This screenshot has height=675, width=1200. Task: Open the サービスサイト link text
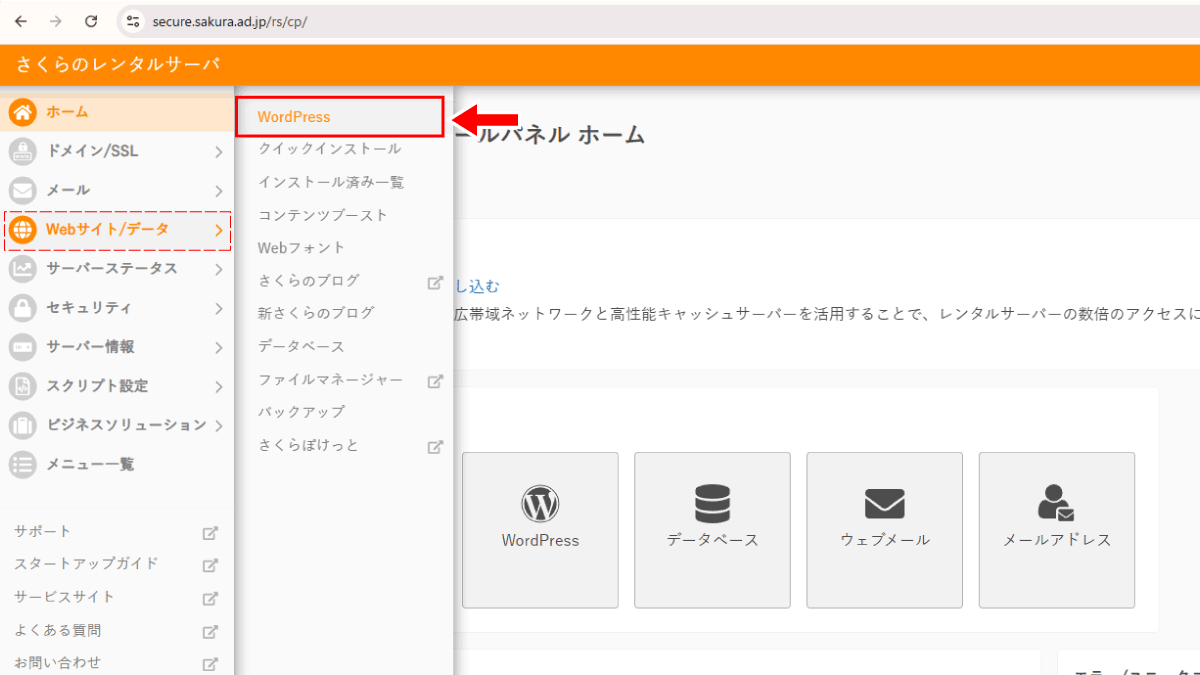(64, 597)
